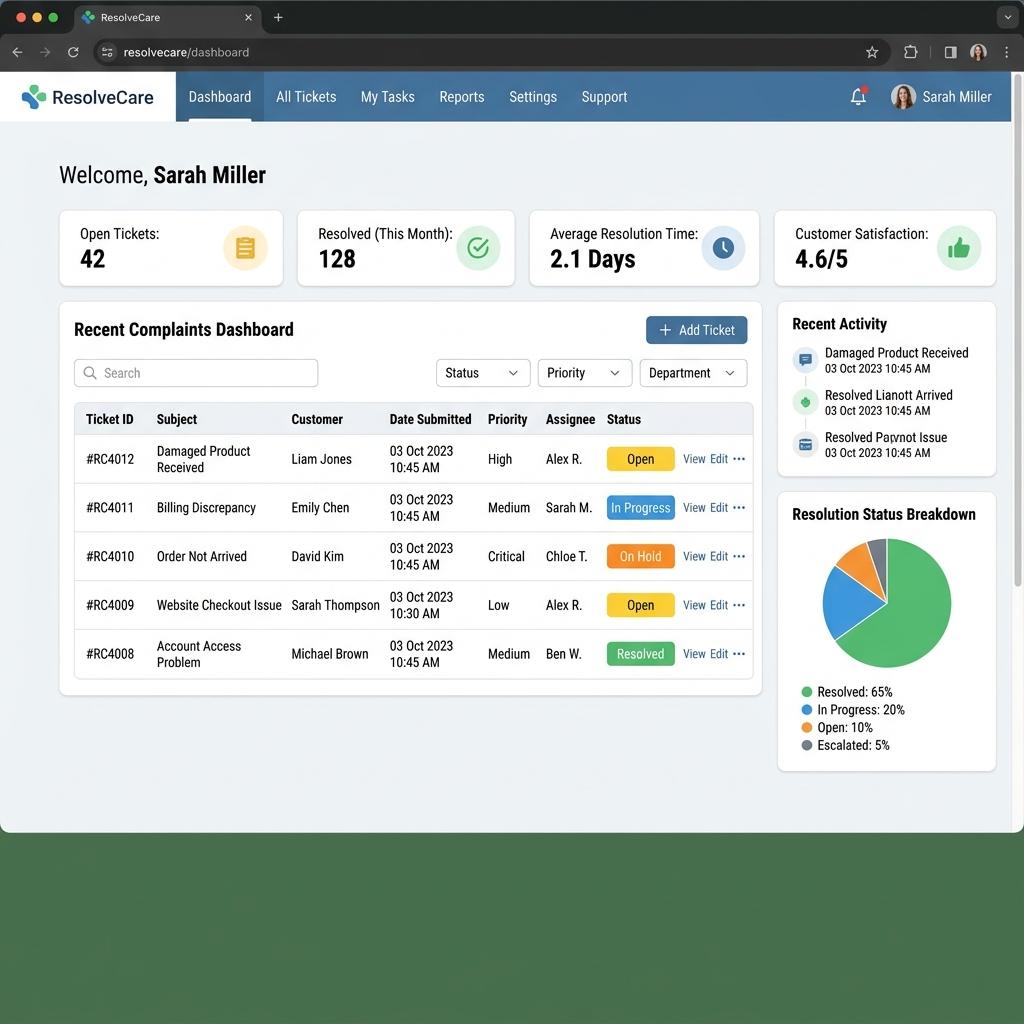The width and height of the screenshot is (1024, 1024).
Task: Focus the Search input field
Action: [x=196, y=373]
